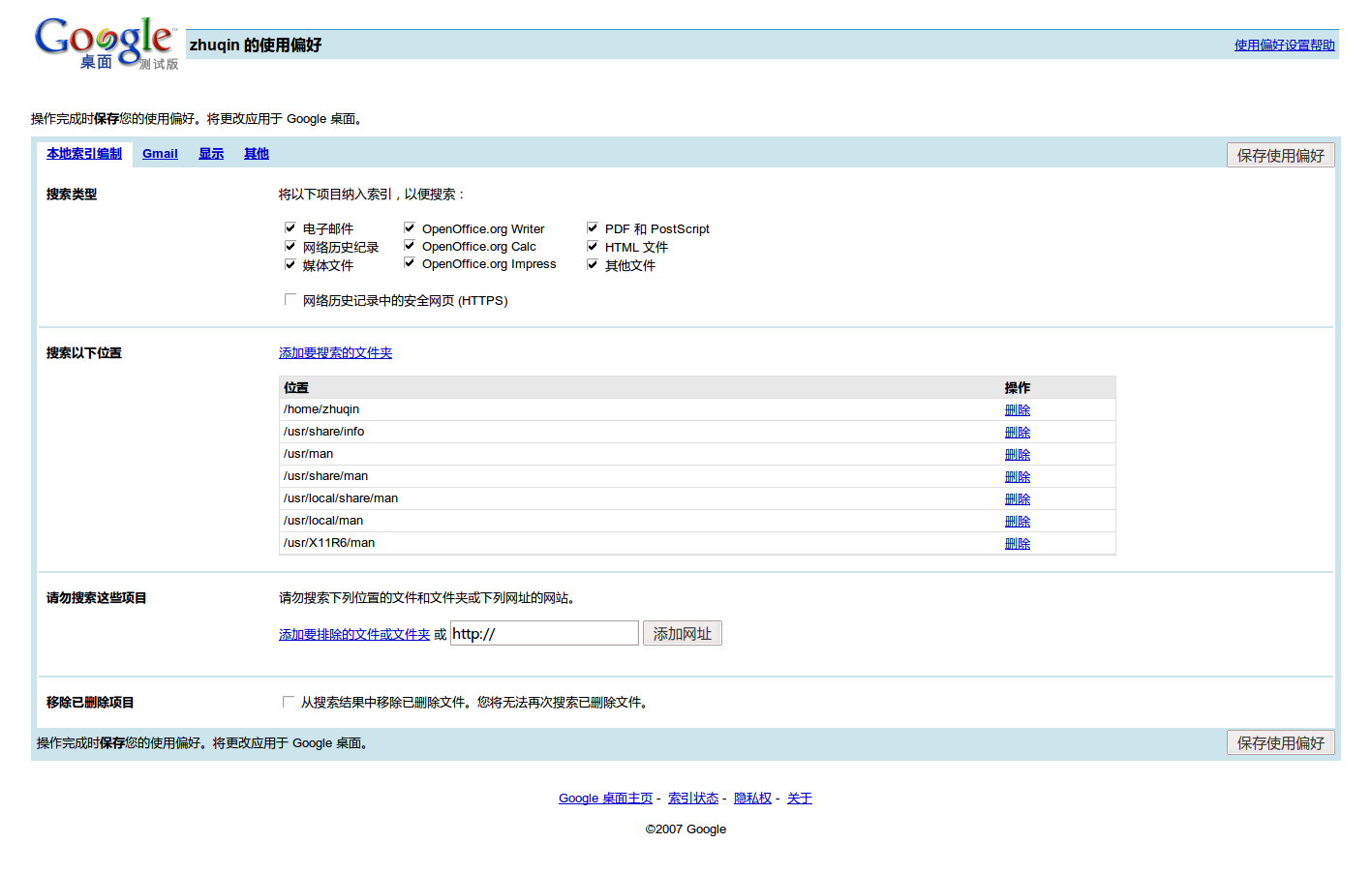Open the 其他 tab
The image size is (1372, 874).
coord(257,154)
